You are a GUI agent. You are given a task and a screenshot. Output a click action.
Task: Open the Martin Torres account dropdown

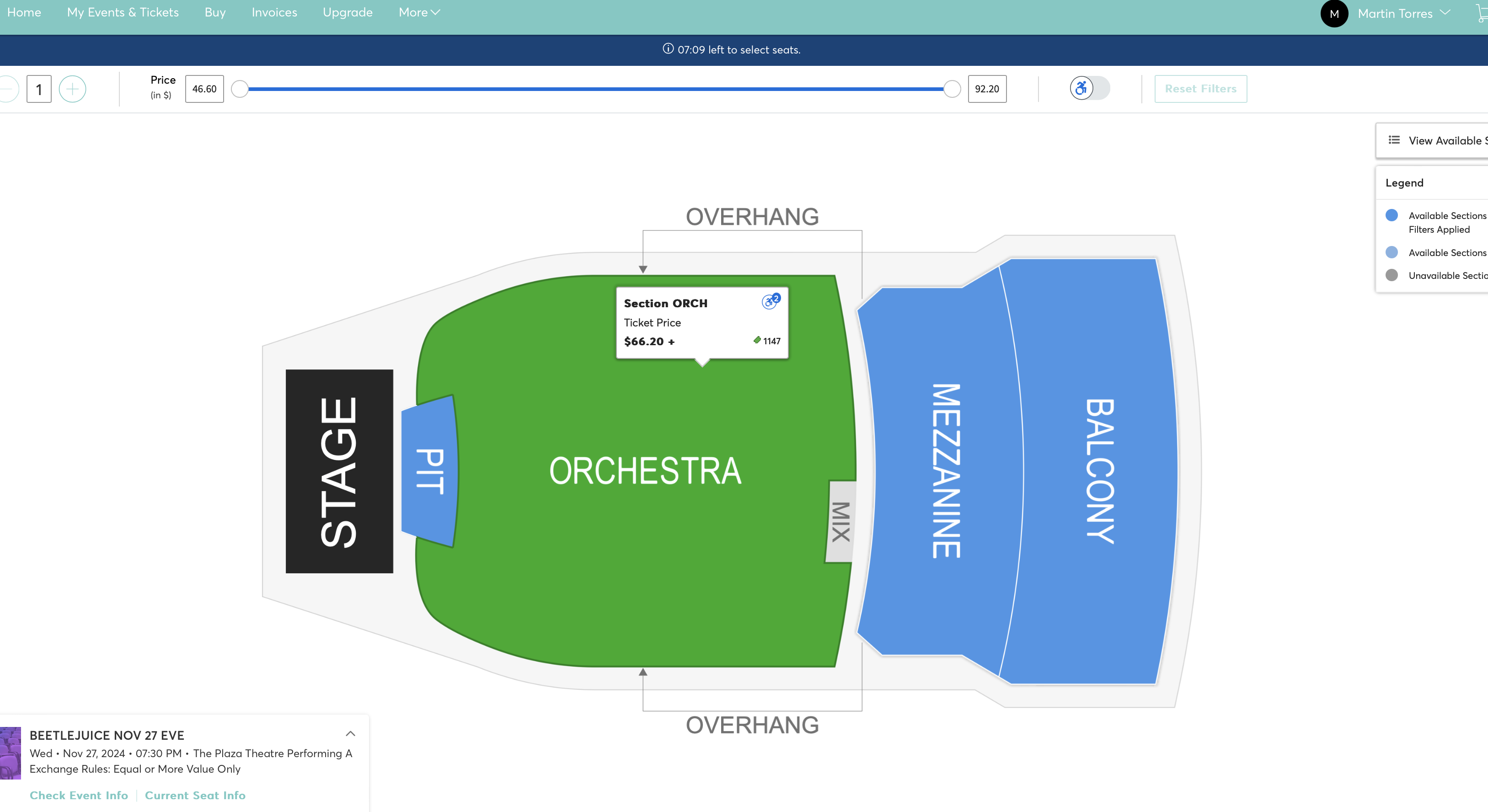[1404, 13]
